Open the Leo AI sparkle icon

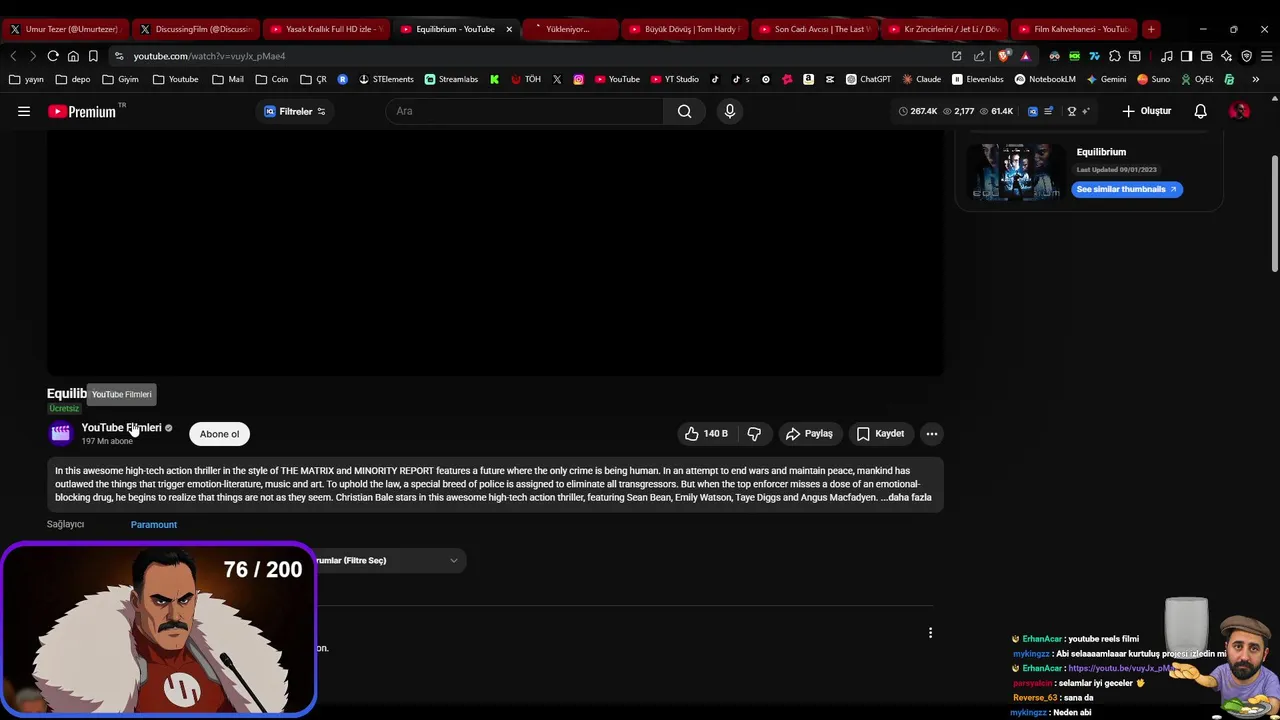pos(1226,56)
